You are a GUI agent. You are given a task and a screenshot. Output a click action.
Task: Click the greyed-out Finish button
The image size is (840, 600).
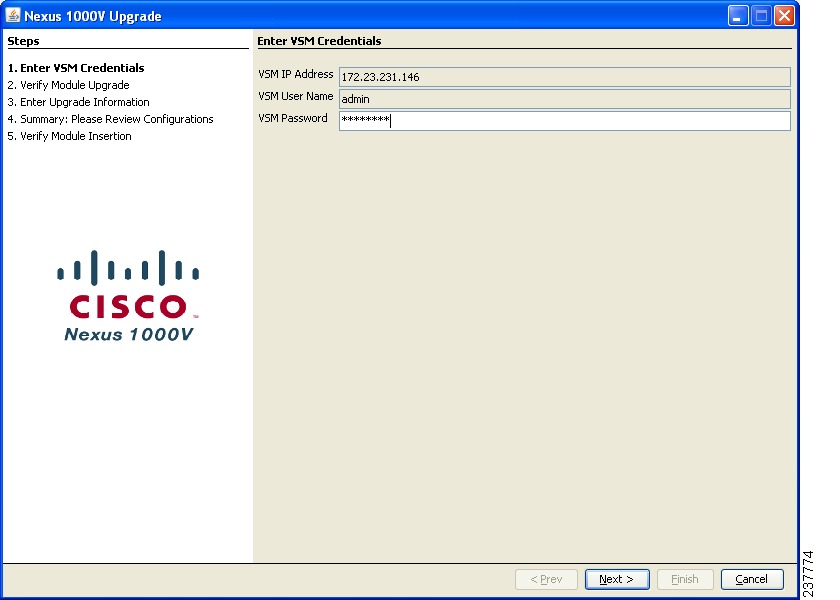(685, 579)
